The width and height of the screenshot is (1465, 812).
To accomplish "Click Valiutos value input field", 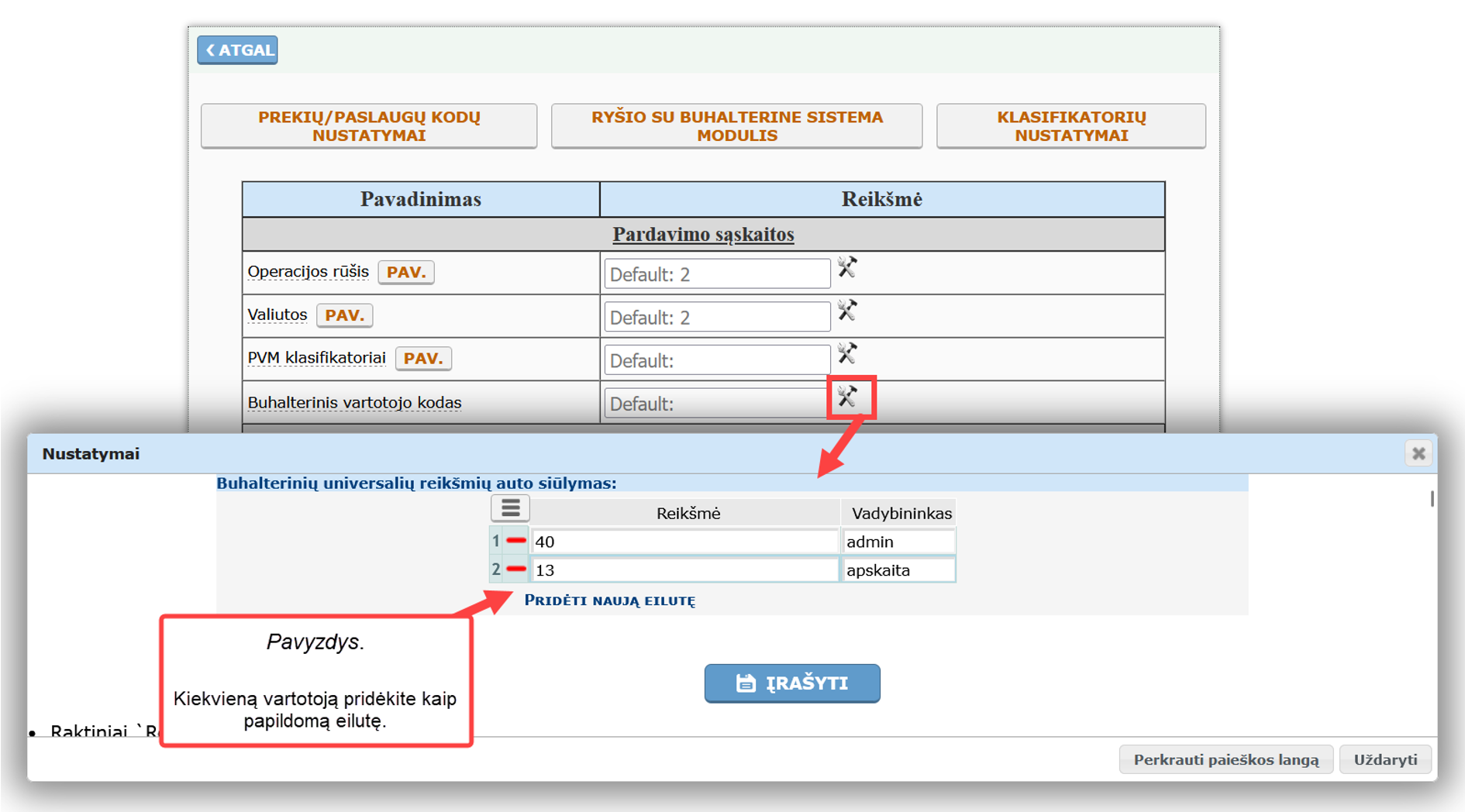I will coord(717,318).
